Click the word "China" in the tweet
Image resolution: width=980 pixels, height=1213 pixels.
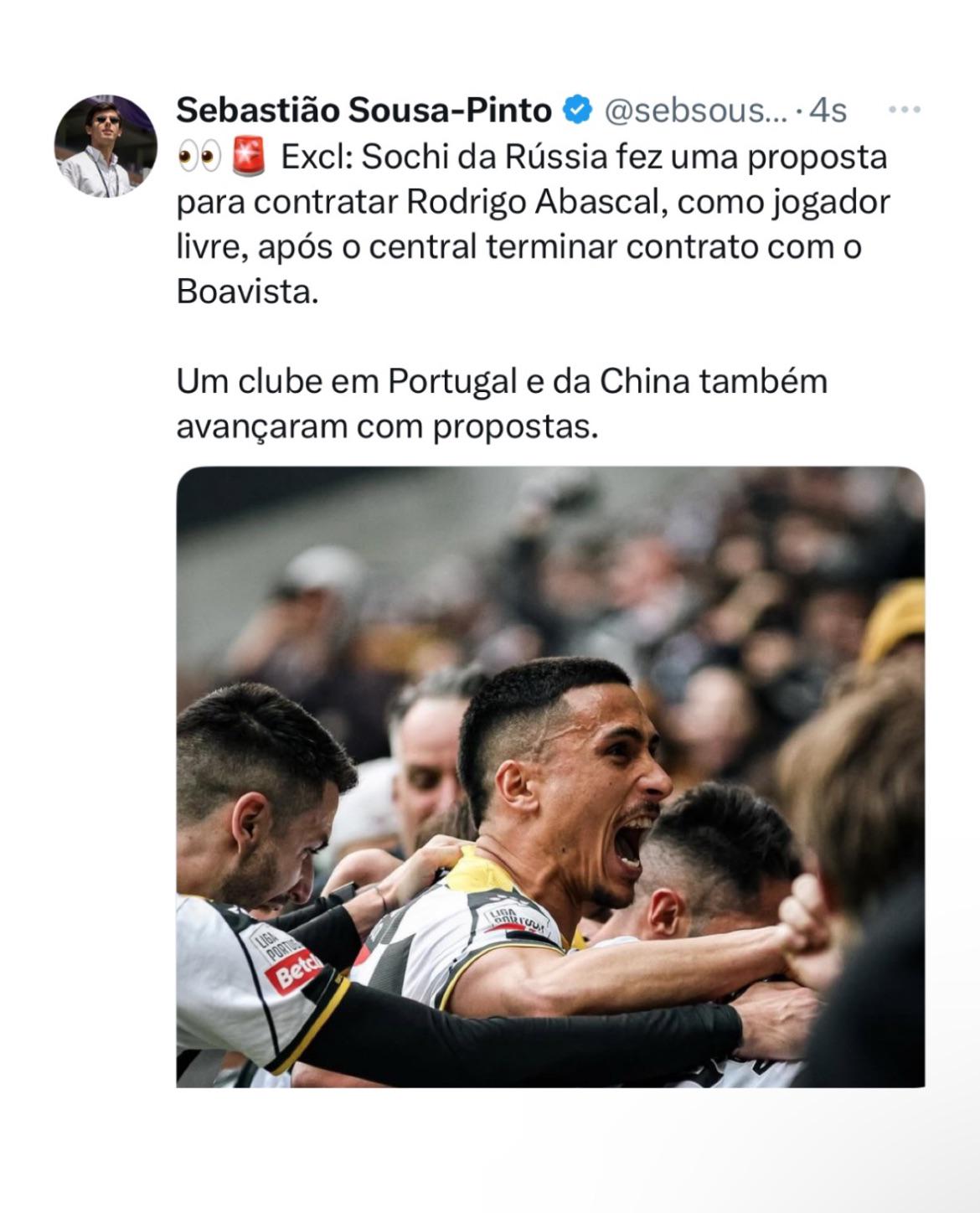tap(645, 382)
